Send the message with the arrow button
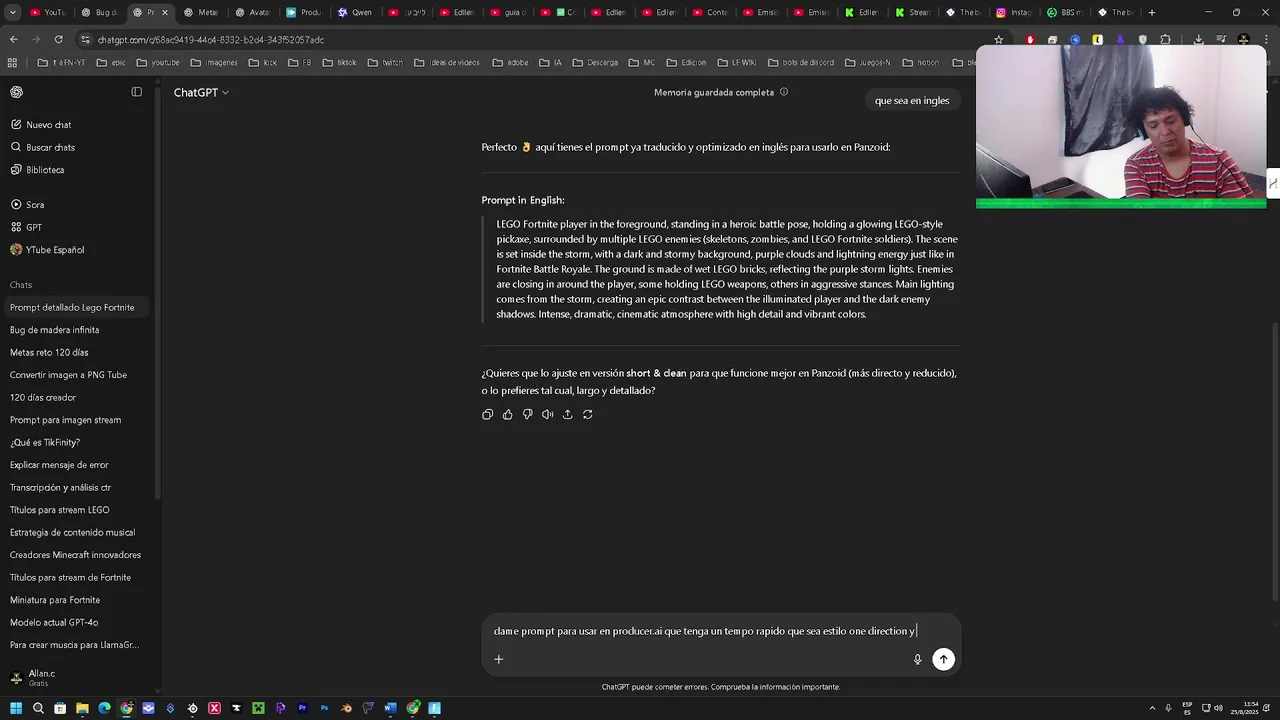1280x720 pixels. pos(943,659)
